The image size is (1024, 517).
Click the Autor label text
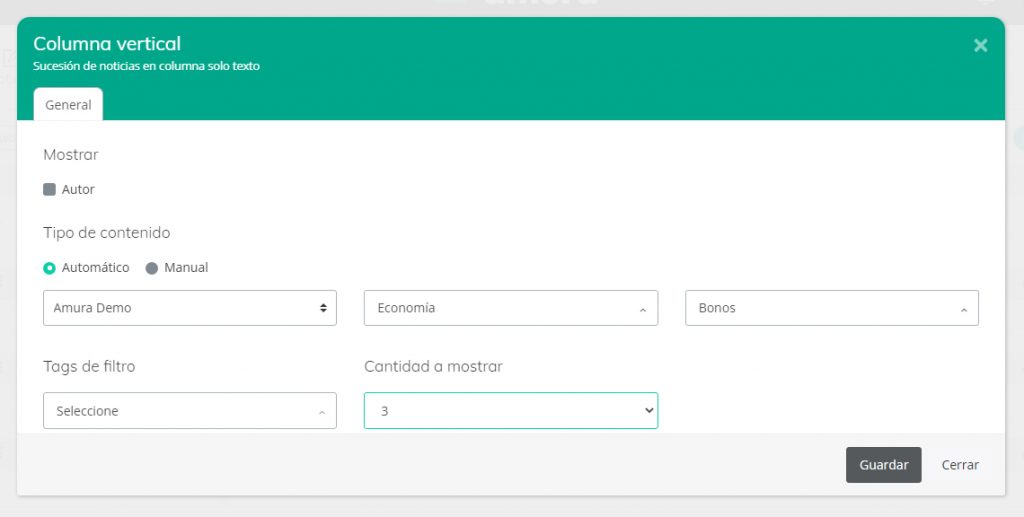(x=78, y=189)
